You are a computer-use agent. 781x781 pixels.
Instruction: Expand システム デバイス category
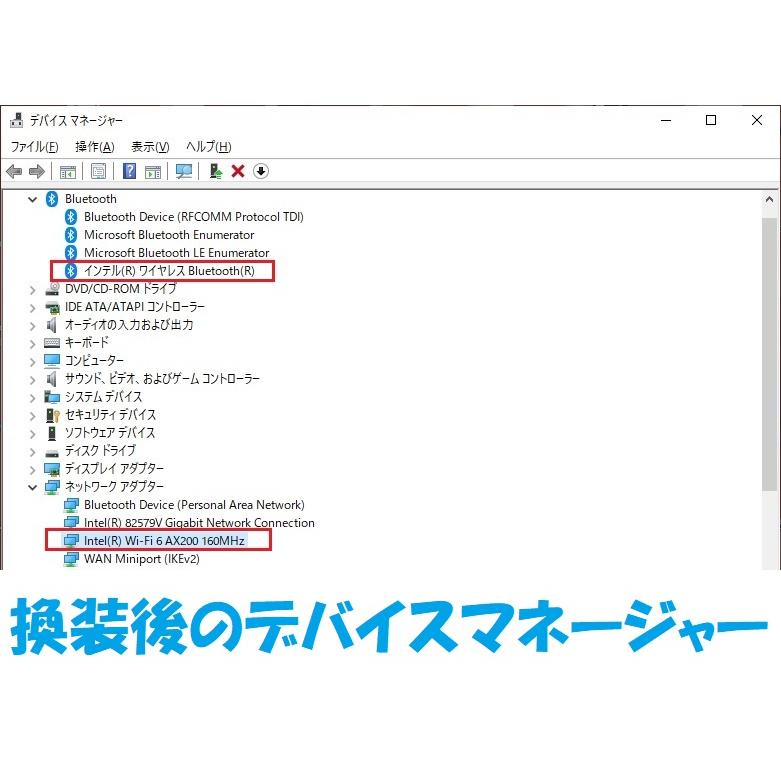click(x=33, y=398)
